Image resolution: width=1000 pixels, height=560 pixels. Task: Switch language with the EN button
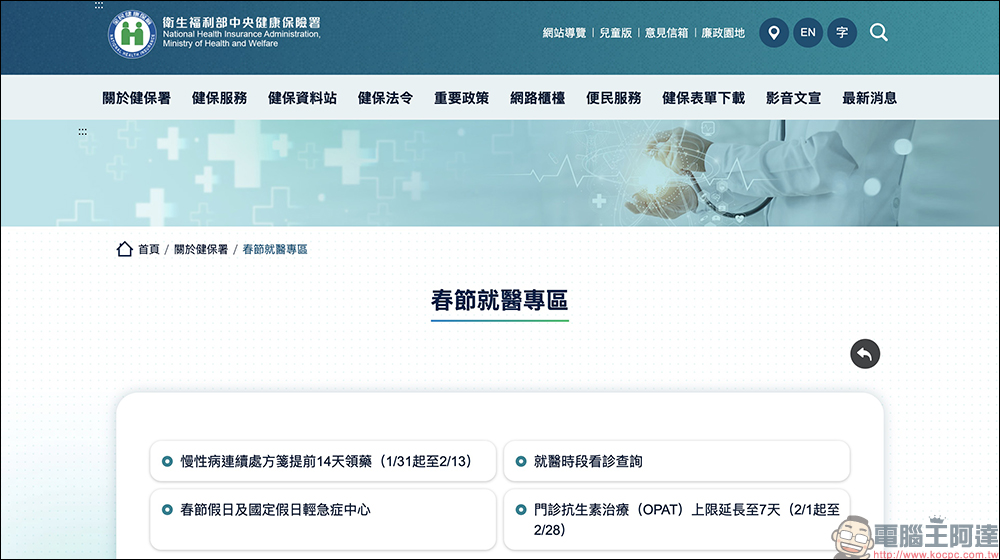tap(808, 33)
